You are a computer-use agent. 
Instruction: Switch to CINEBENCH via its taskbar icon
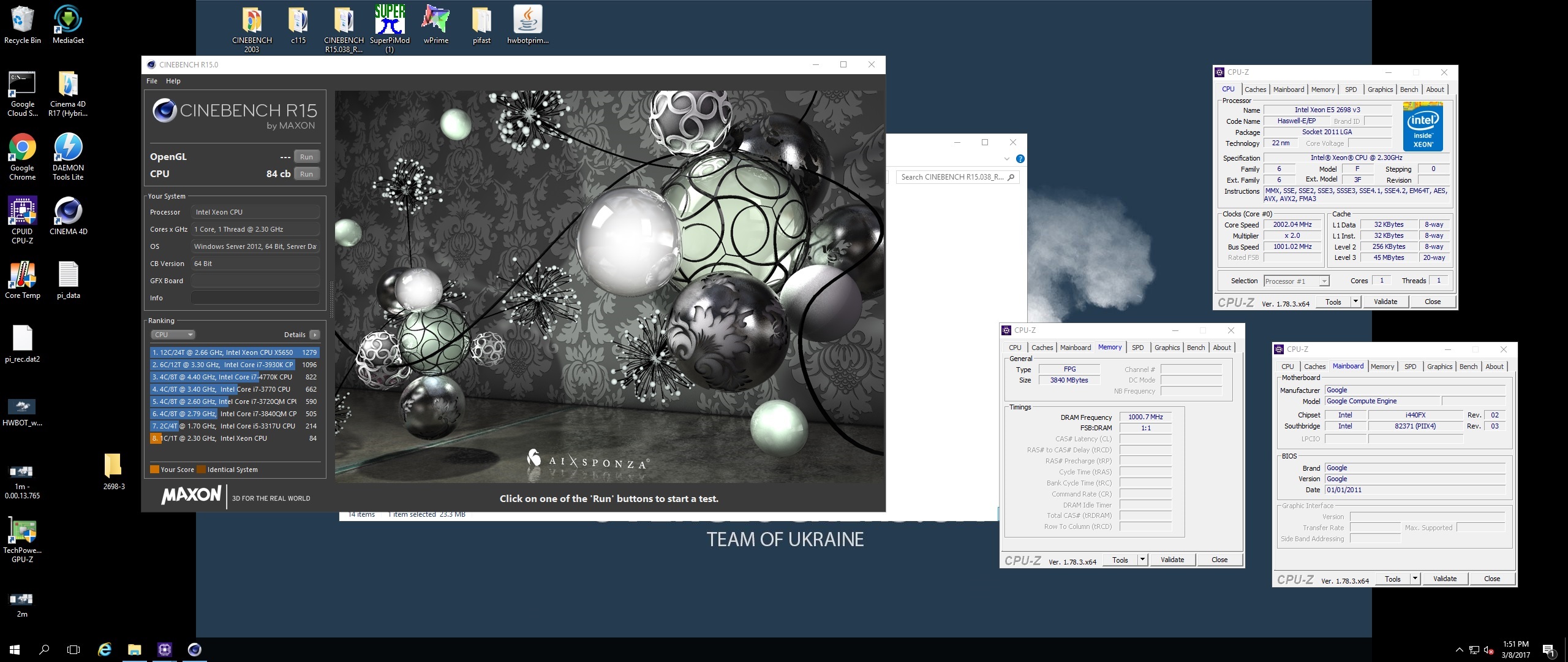[x=194, y=650]
